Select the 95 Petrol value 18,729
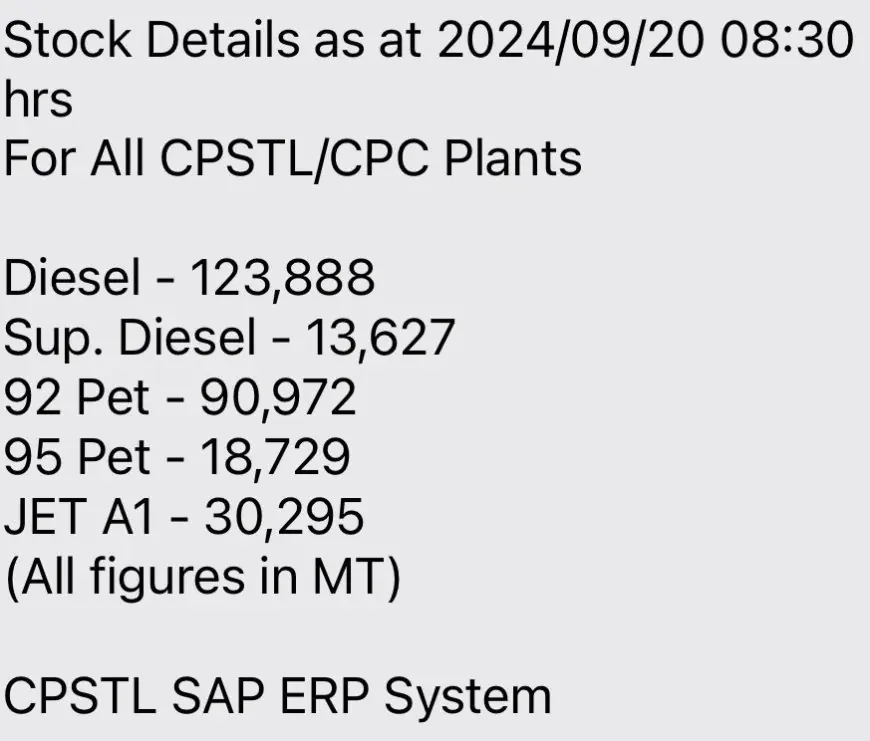This screenshot has height=741, width=870. click(276, 456)
